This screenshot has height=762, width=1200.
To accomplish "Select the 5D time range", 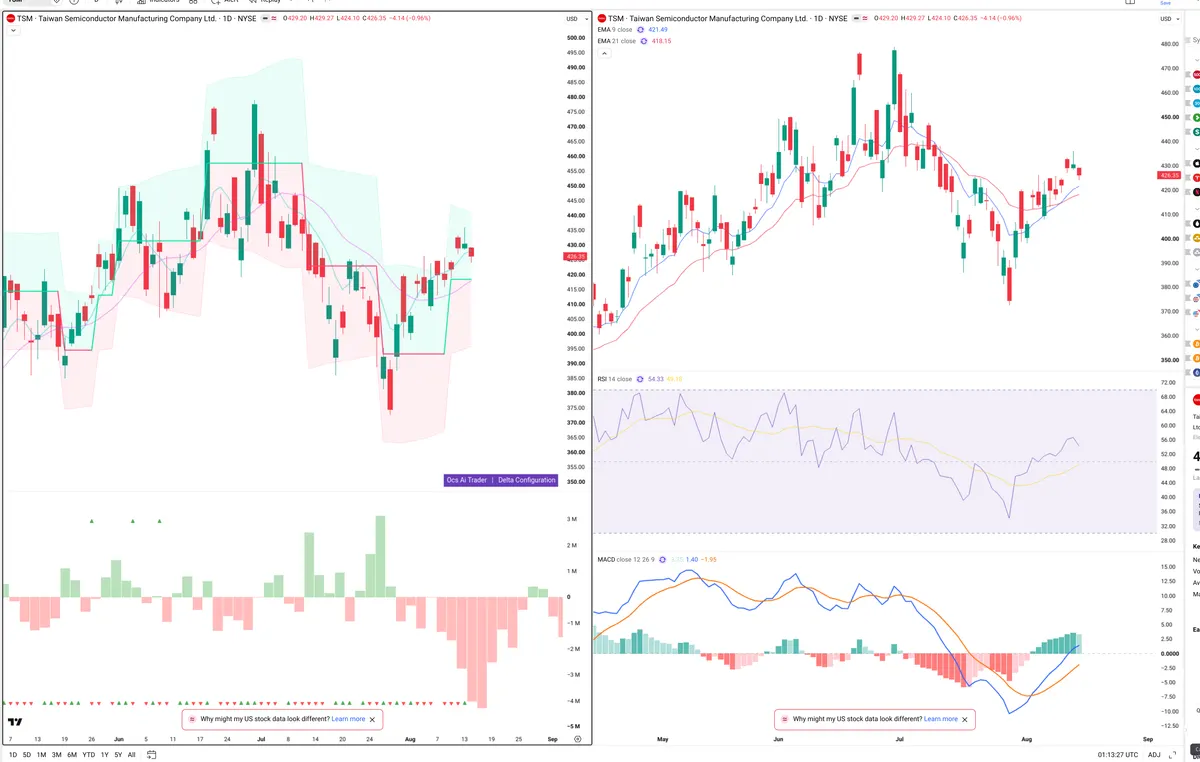I will click(x=27, y=754).
